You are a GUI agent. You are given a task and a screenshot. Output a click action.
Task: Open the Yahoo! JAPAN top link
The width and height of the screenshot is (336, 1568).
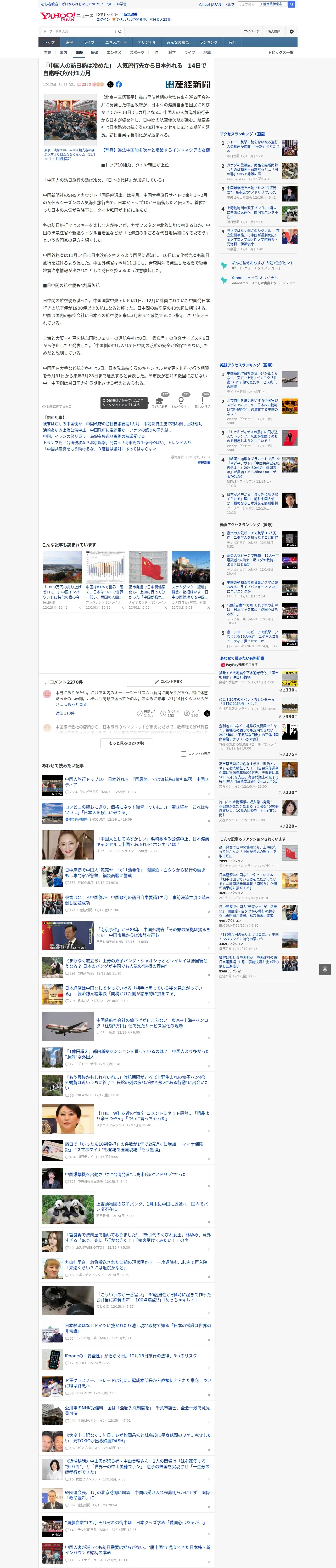click(210, 4)
